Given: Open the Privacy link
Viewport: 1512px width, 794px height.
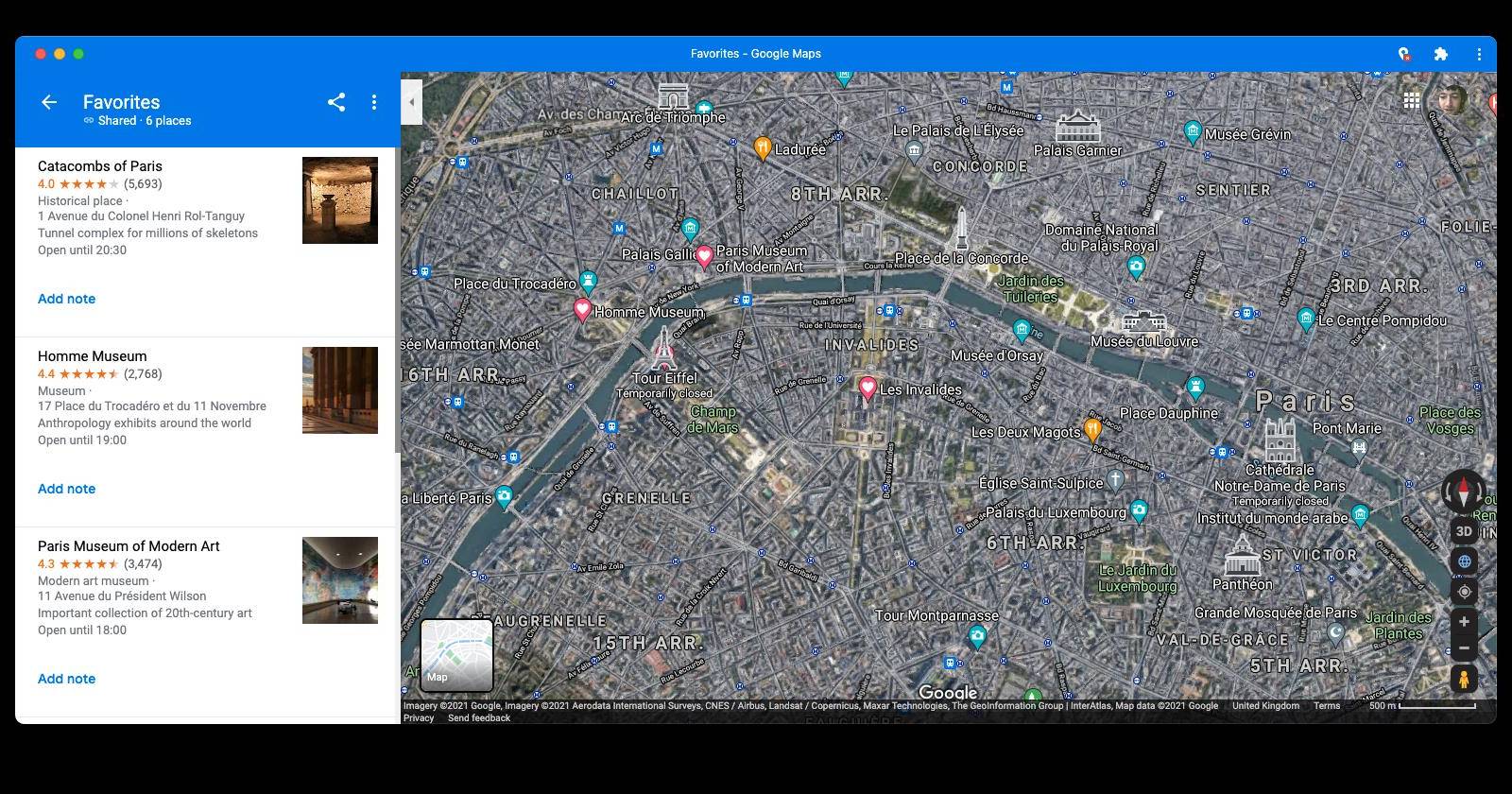Looking at the screenshot, I should (419, 718).
